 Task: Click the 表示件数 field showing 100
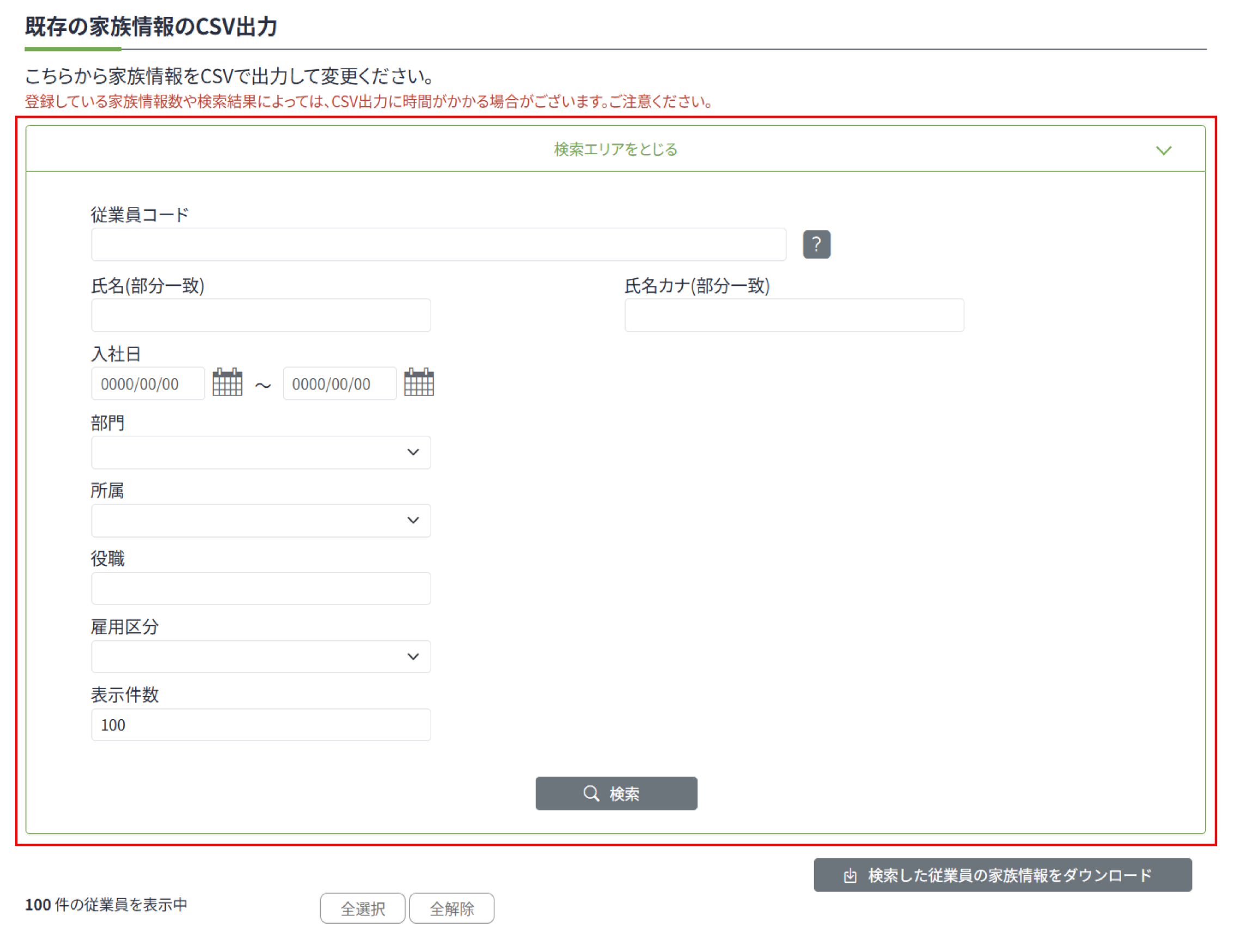pyautogui.click(x=261, y=724)
